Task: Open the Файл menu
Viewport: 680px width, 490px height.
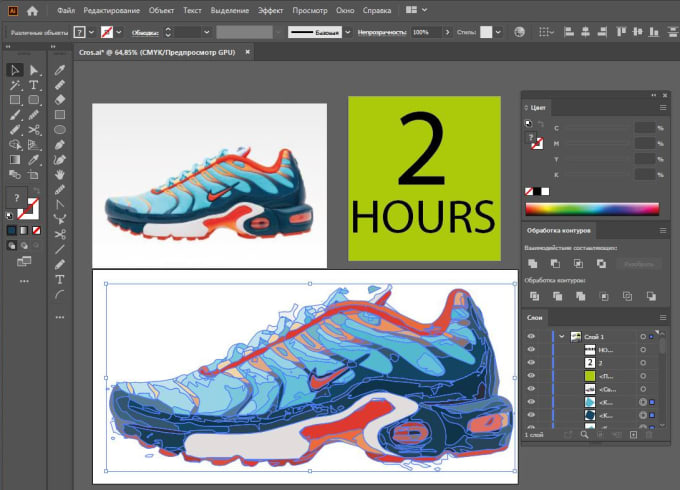Action: pos(66,10)
